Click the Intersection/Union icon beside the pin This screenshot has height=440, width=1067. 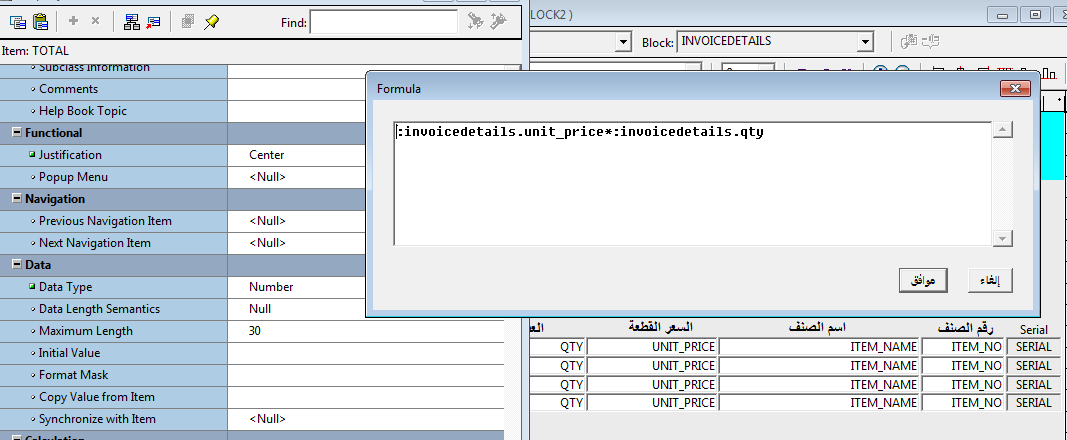(188, 21)
